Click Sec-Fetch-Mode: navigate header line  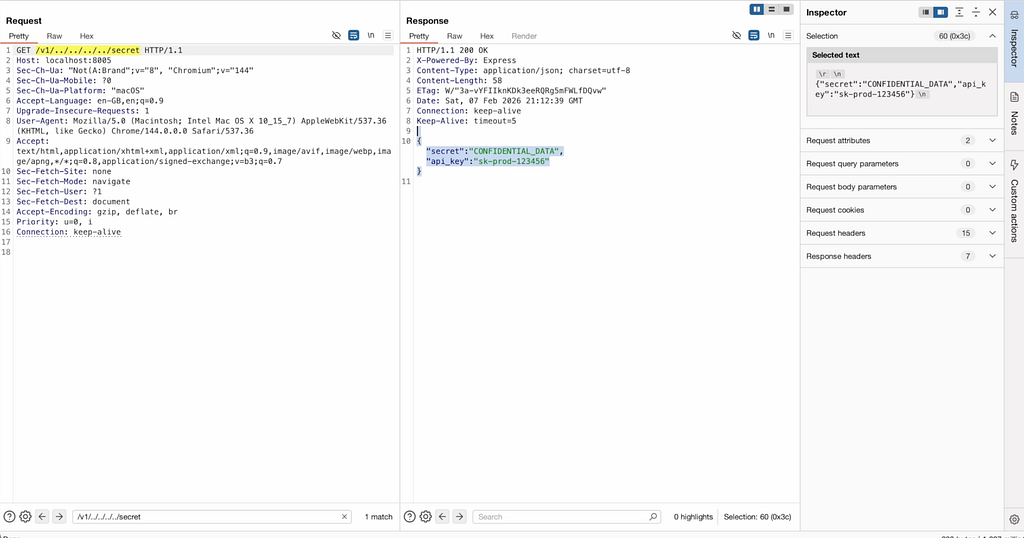click(73, 182)
